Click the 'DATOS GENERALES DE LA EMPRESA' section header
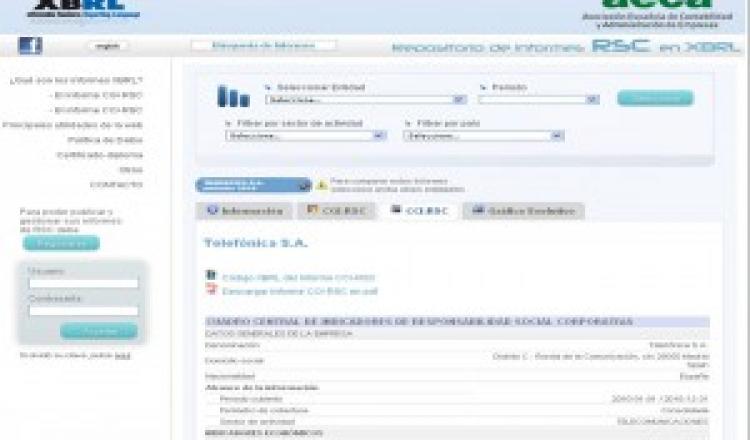Screen dimensions: 750x440 pyautogui.click(x=279, y=333)
